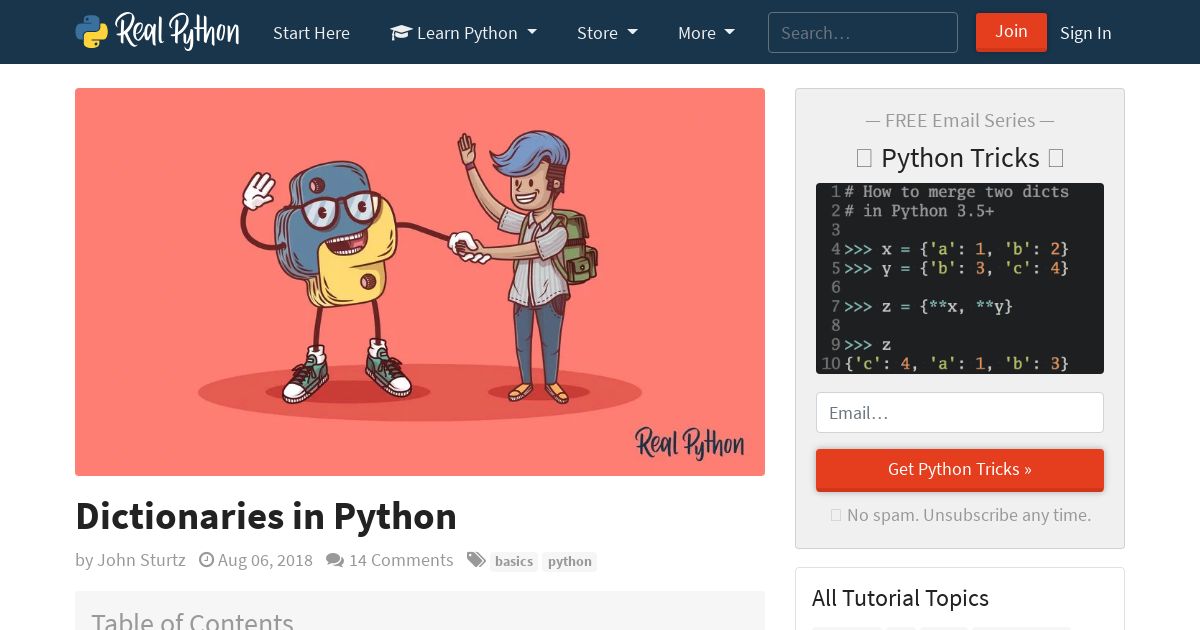Viewport: 1200px width, 630px height.
Task: Select the python tag
Action: pyautogui.click(x=570, y=562)
